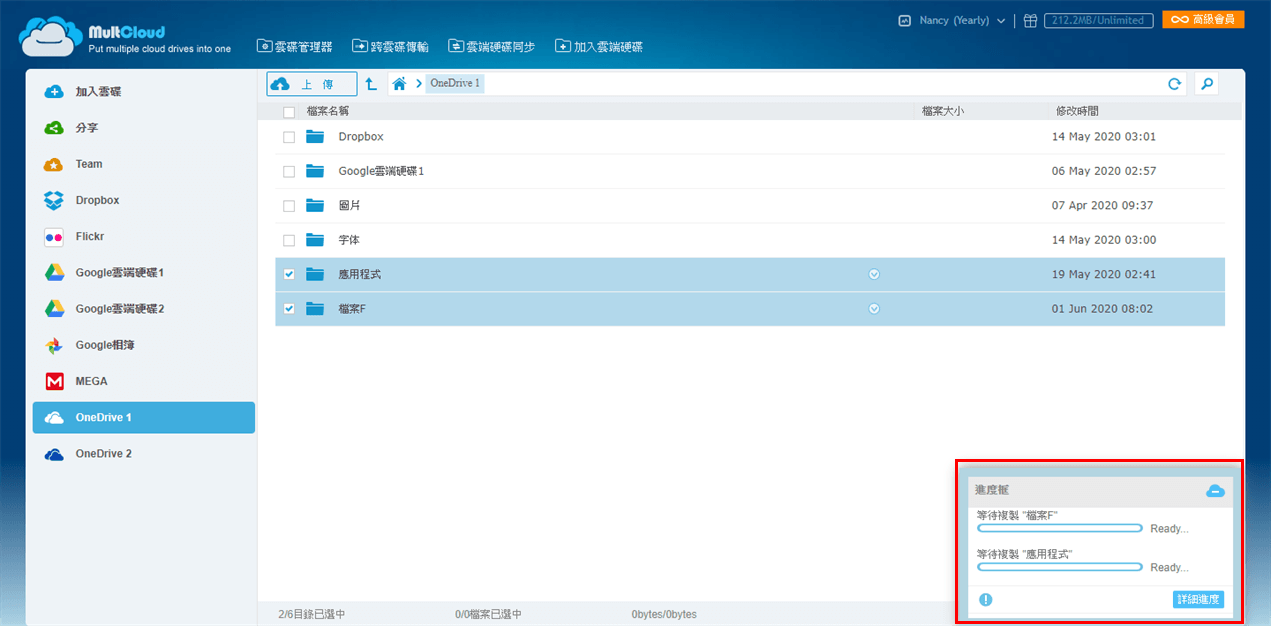1271x626 pixels.
Task: Click the Google雲端硬碟1 drive icon
Action: pyautogui.click(x=54, y=273)
